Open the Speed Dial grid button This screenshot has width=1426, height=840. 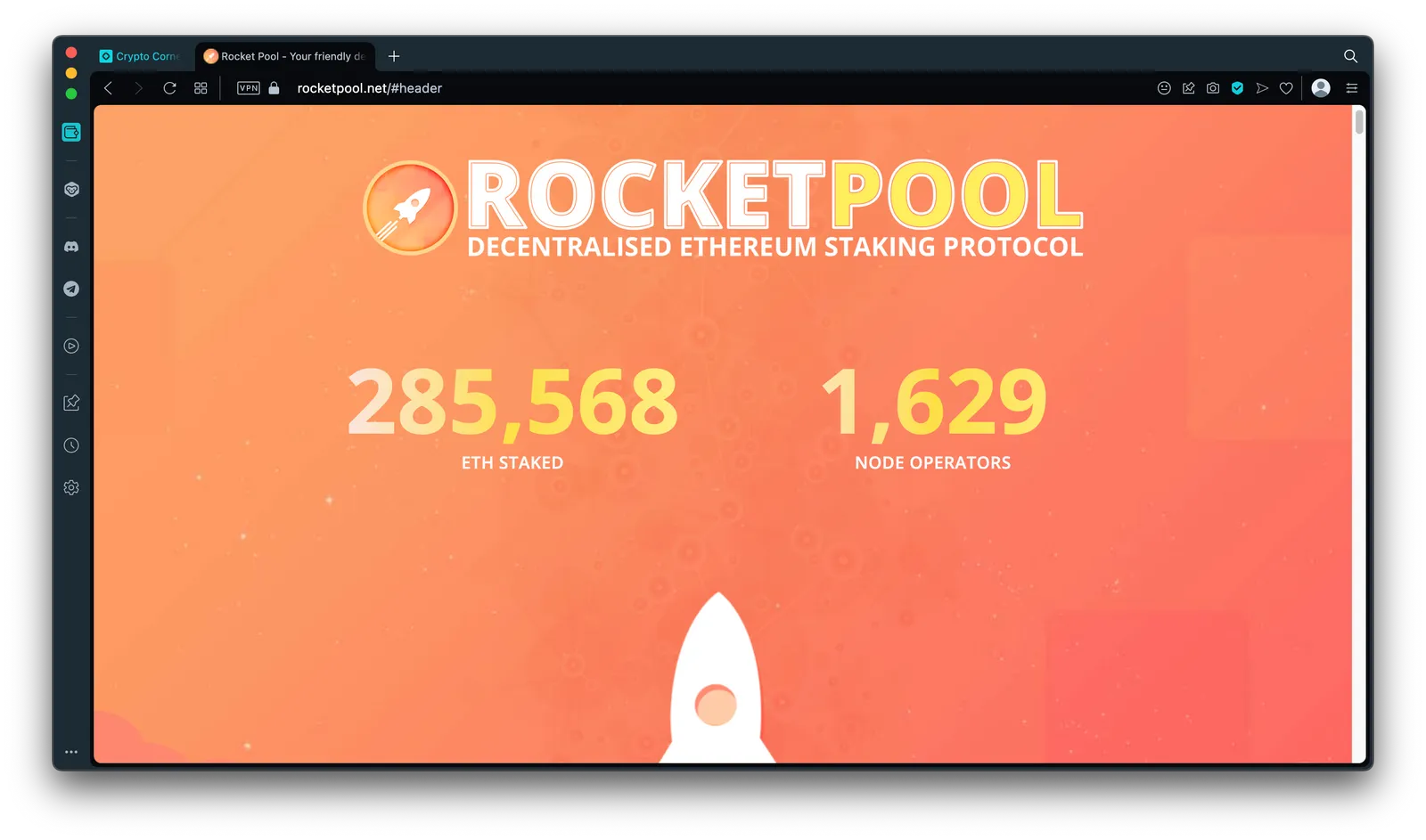pos(201,88)
